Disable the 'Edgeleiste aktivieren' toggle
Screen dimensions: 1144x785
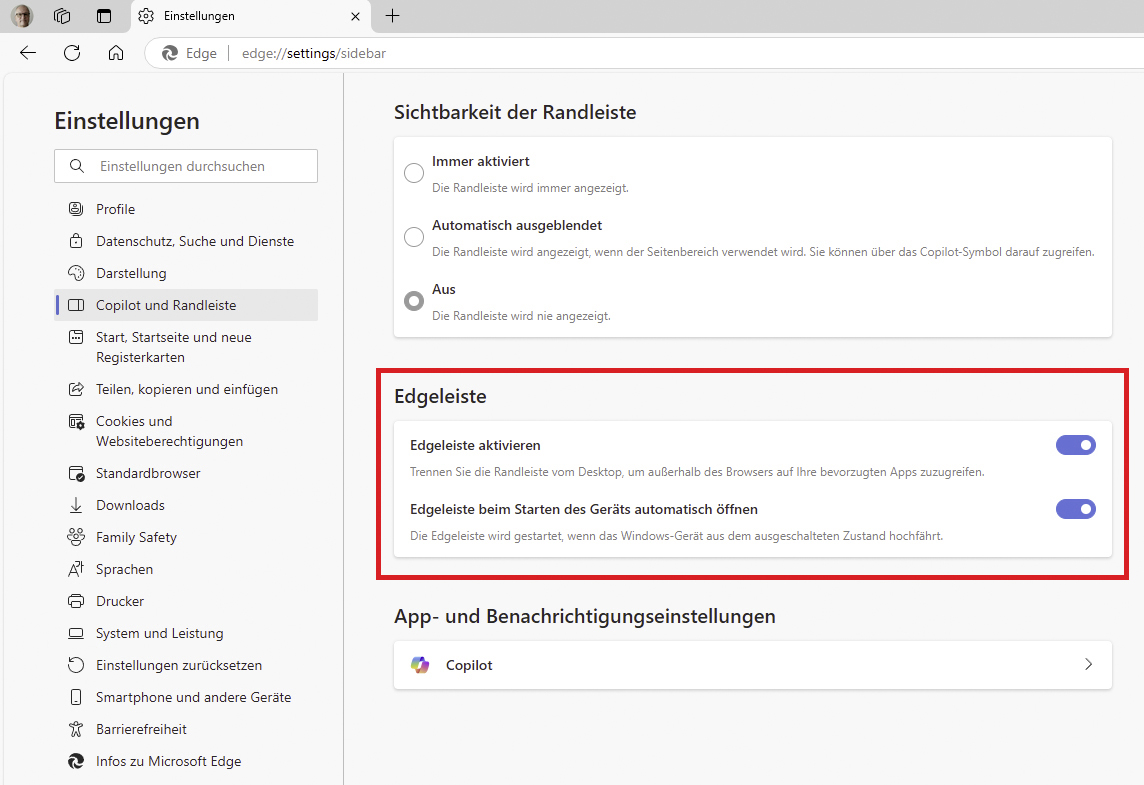point(1075,445)
